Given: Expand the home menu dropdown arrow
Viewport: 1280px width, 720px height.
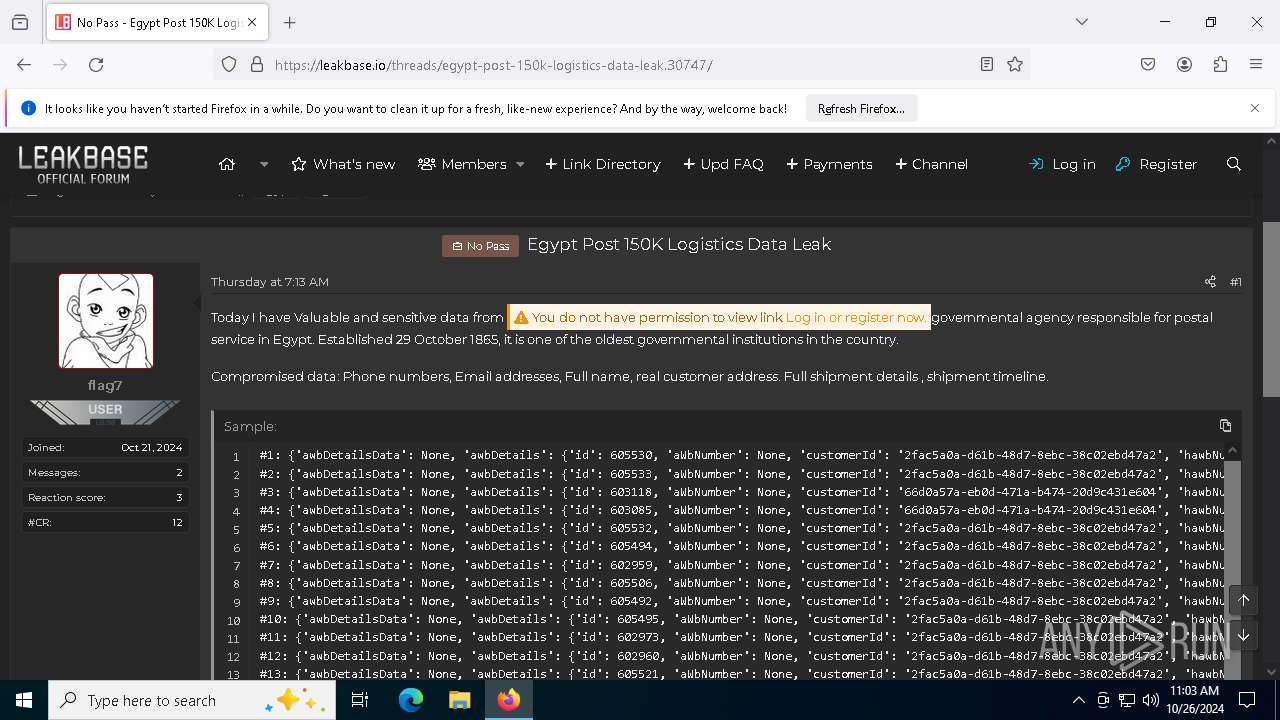Looking at the screenshot, I should [x=264, y=164].
